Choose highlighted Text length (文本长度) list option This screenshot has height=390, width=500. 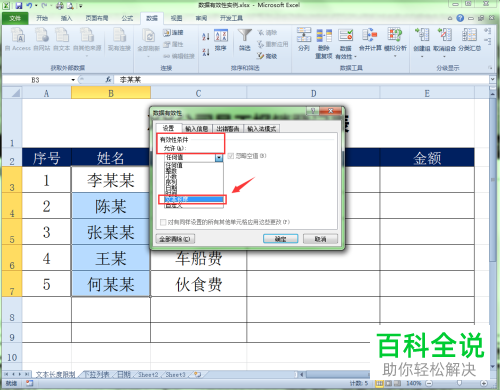(193, 199)
